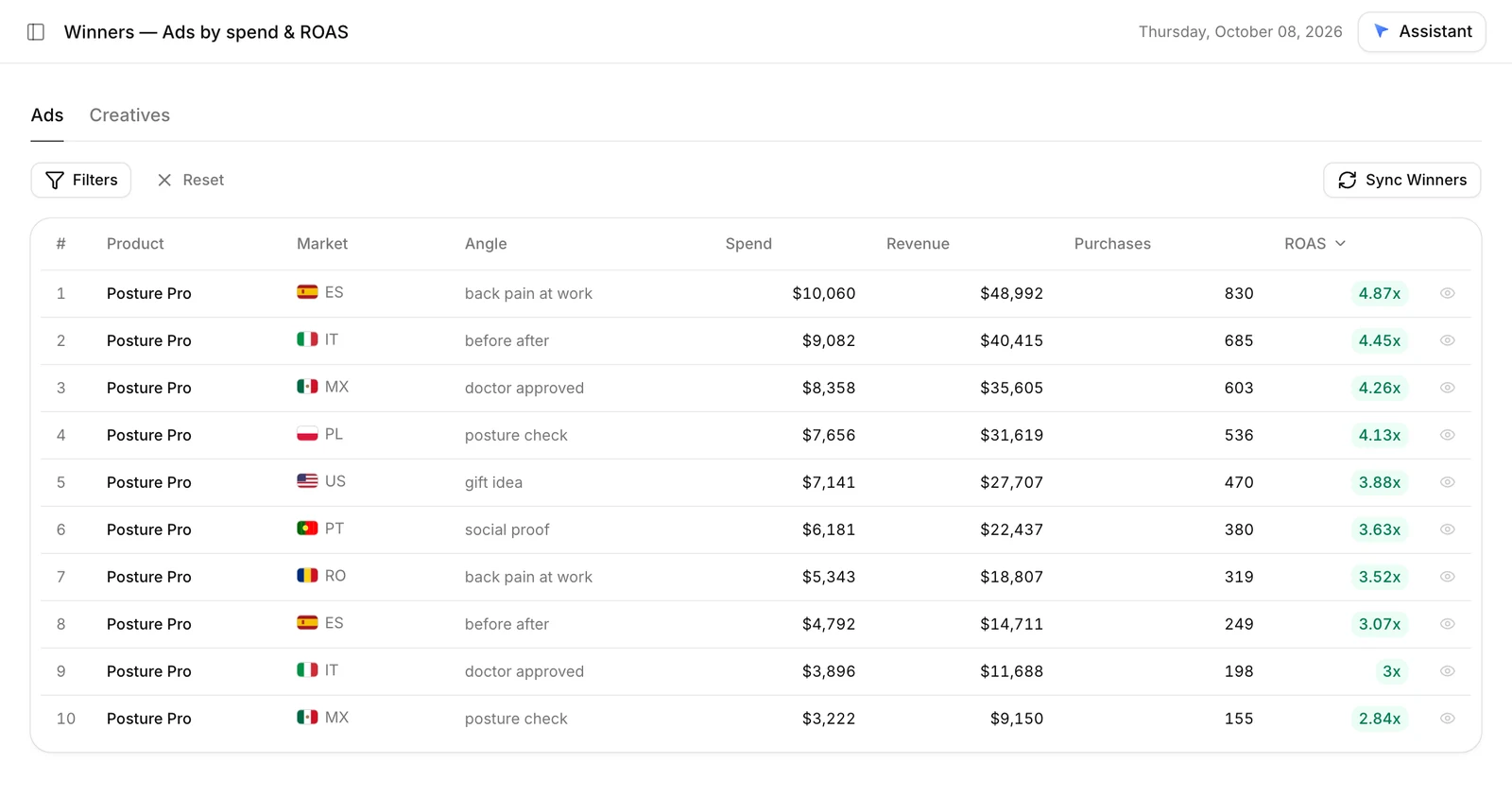
Task: Reset all applied filters
Action: point(190,180)
